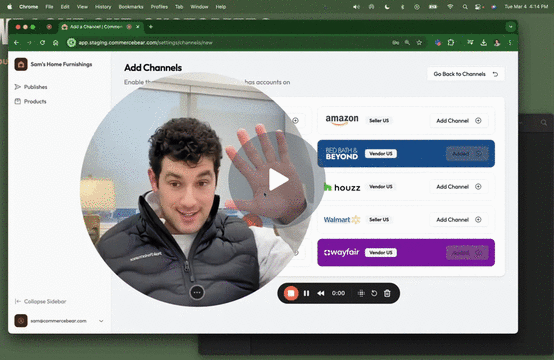Click the Chrome back arrow

pos(16,43)
